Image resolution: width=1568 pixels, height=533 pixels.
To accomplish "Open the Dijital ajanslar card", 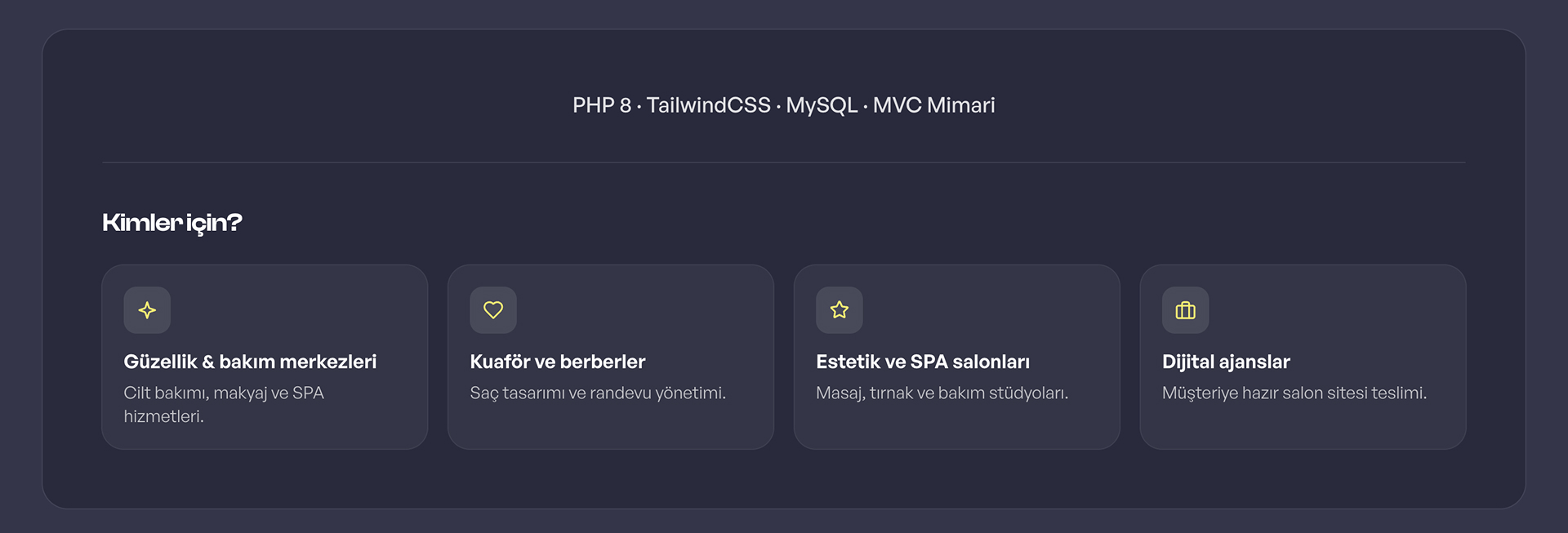I will (1303, 357).
